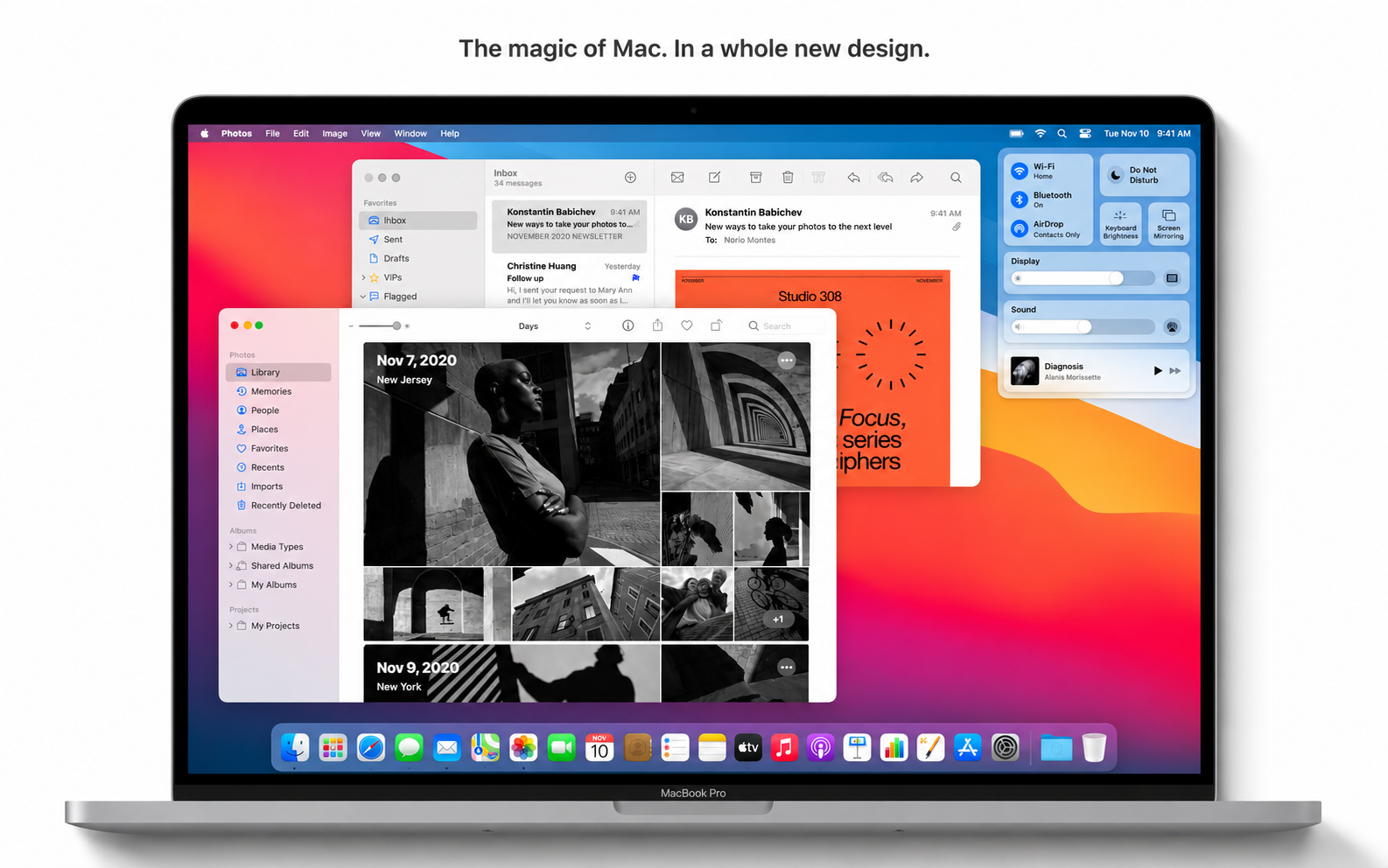The image size is (1388, 868).
Task: Open Finder from the Dock
Action: 295,747
